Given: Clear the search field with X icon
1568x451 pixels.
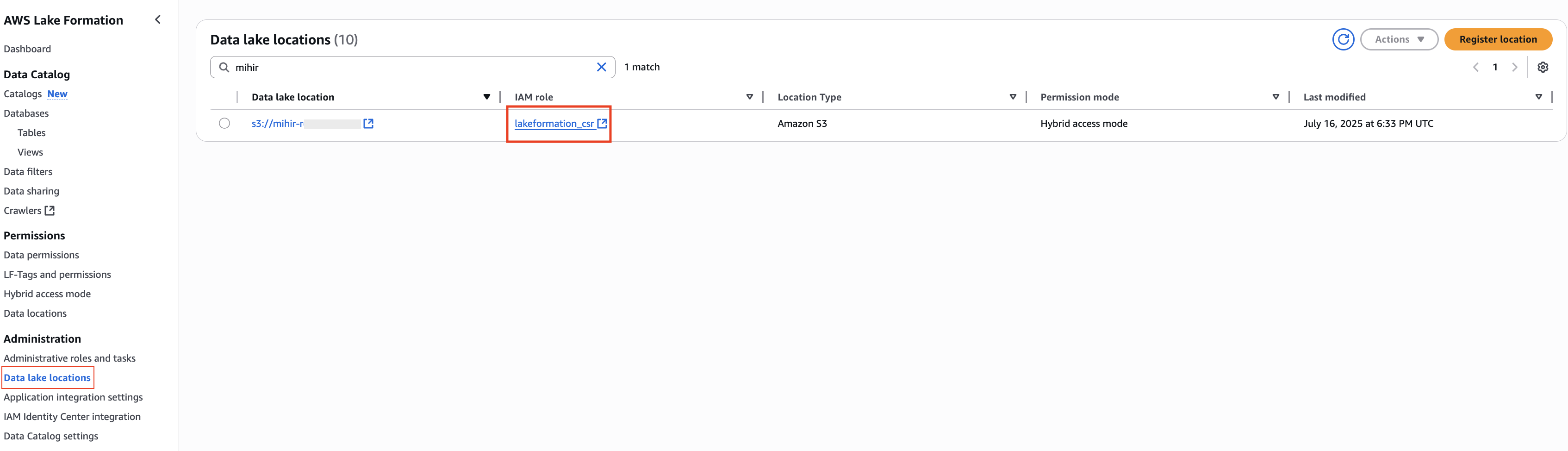Looking at the screenshot, I should 601,67.
